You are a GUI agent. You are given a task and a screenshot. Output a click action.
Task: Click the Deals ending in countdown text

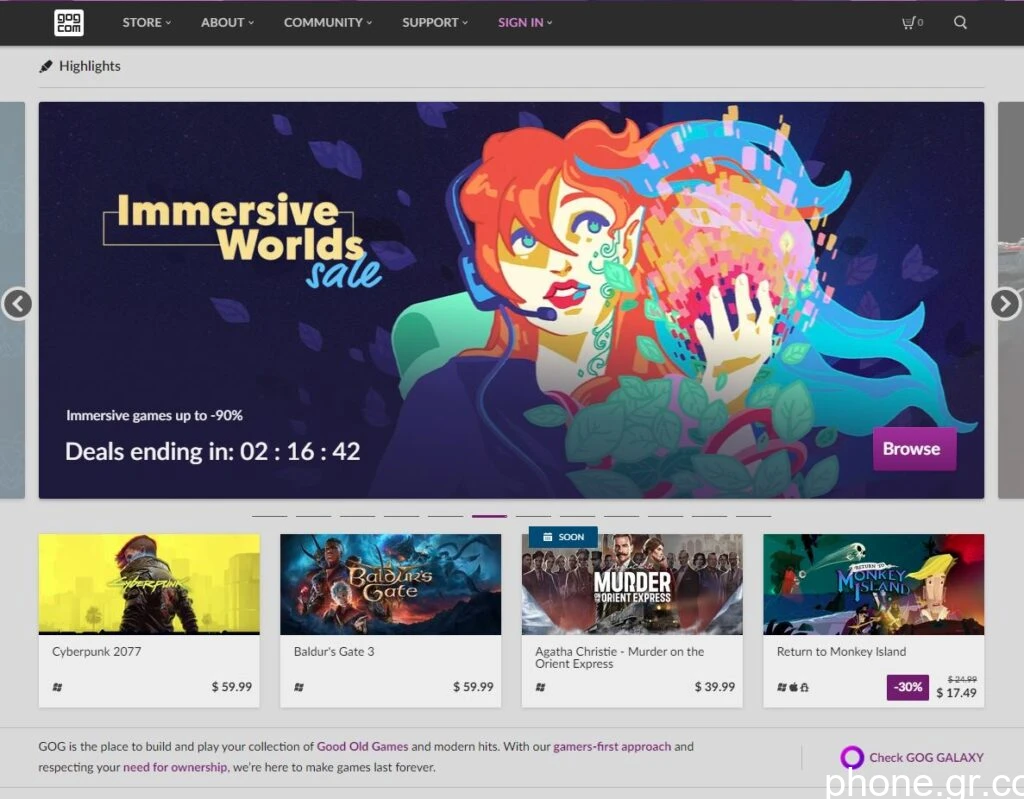tap(213, 451)
